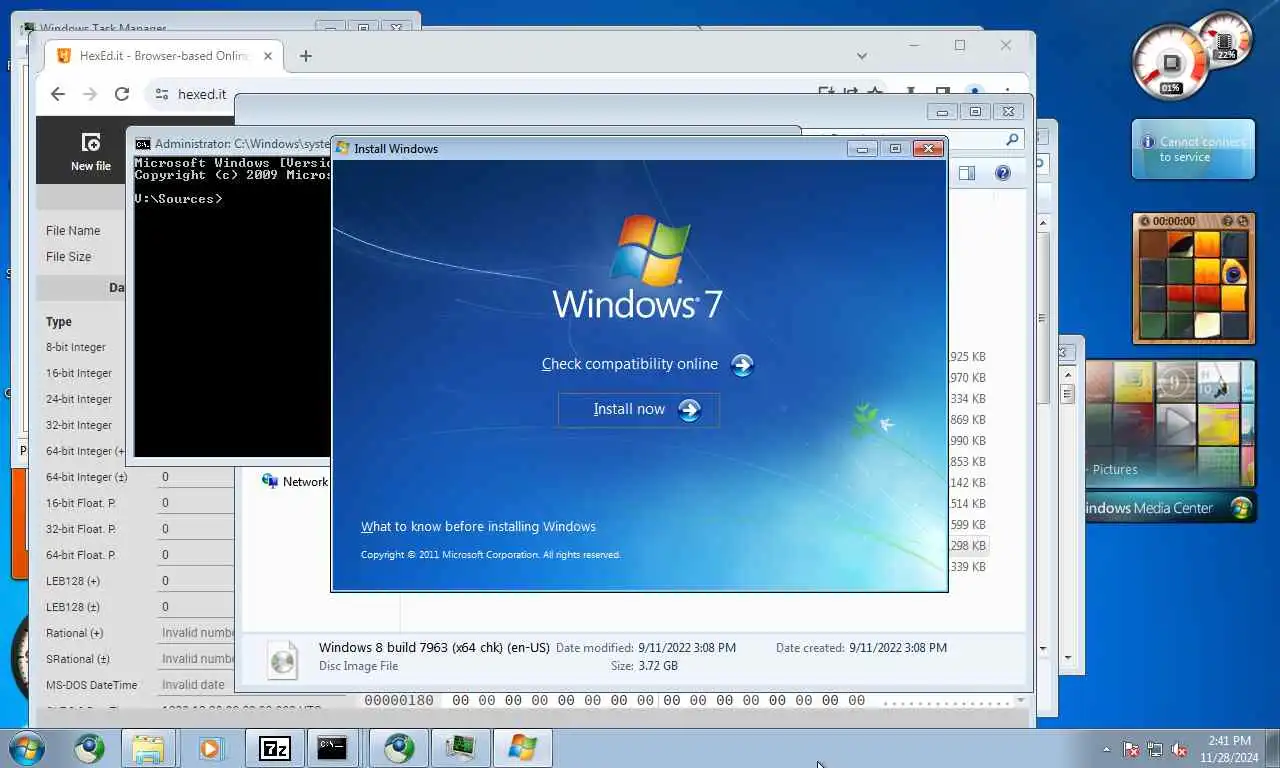This screenshot has width=1280, height=768.
Task: Switch to second Chrome taskbar button
Action: (x=399, y=748)
